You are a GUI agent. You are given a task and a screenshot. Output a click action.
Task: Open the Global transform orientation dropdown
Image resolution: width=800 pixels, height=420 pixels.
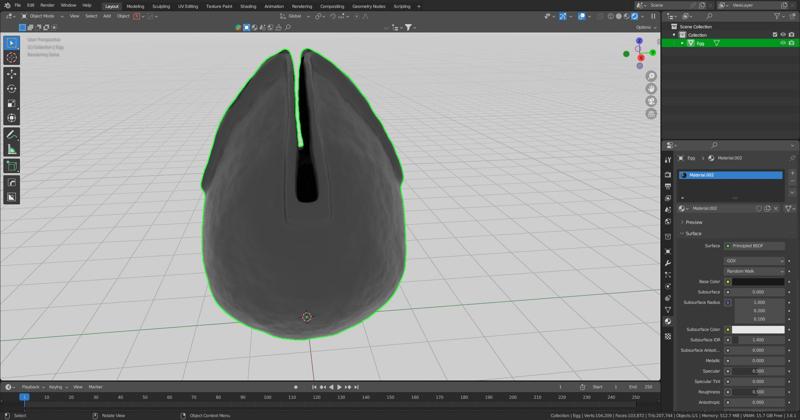pos(295,16)
